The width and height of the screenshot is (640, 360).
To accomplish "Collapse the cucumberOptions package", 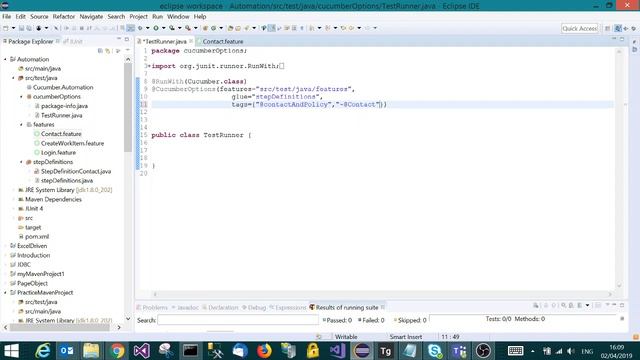I will point(21,97).
